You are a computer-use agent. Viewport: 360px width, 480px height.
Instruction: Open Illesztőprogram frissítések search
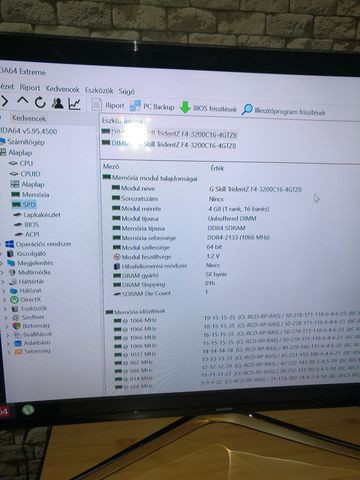point(283,111)
